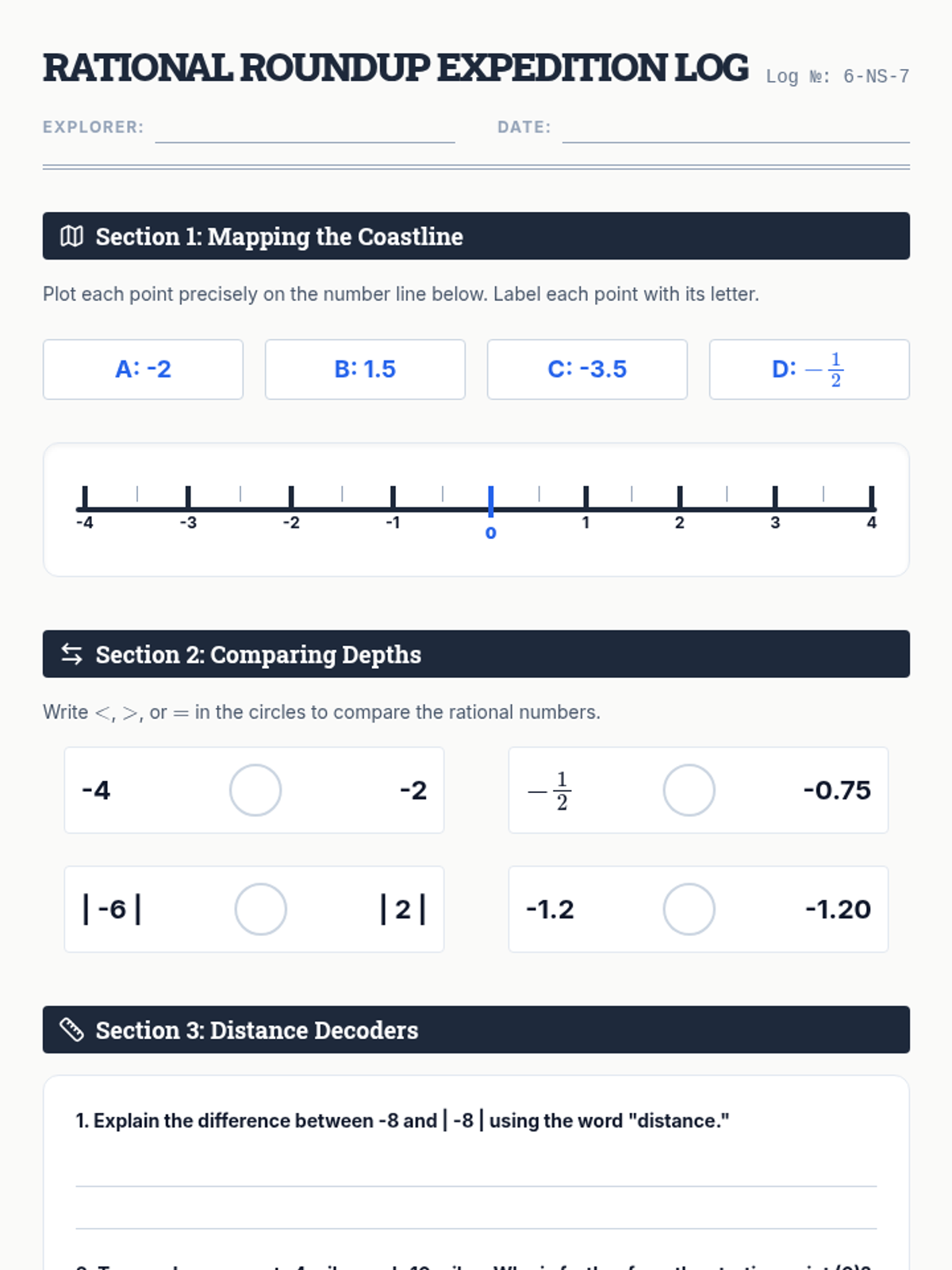Select point card D: negative one half
The height and width of the screenshot is (1270, 952).
tap(809, 369)
